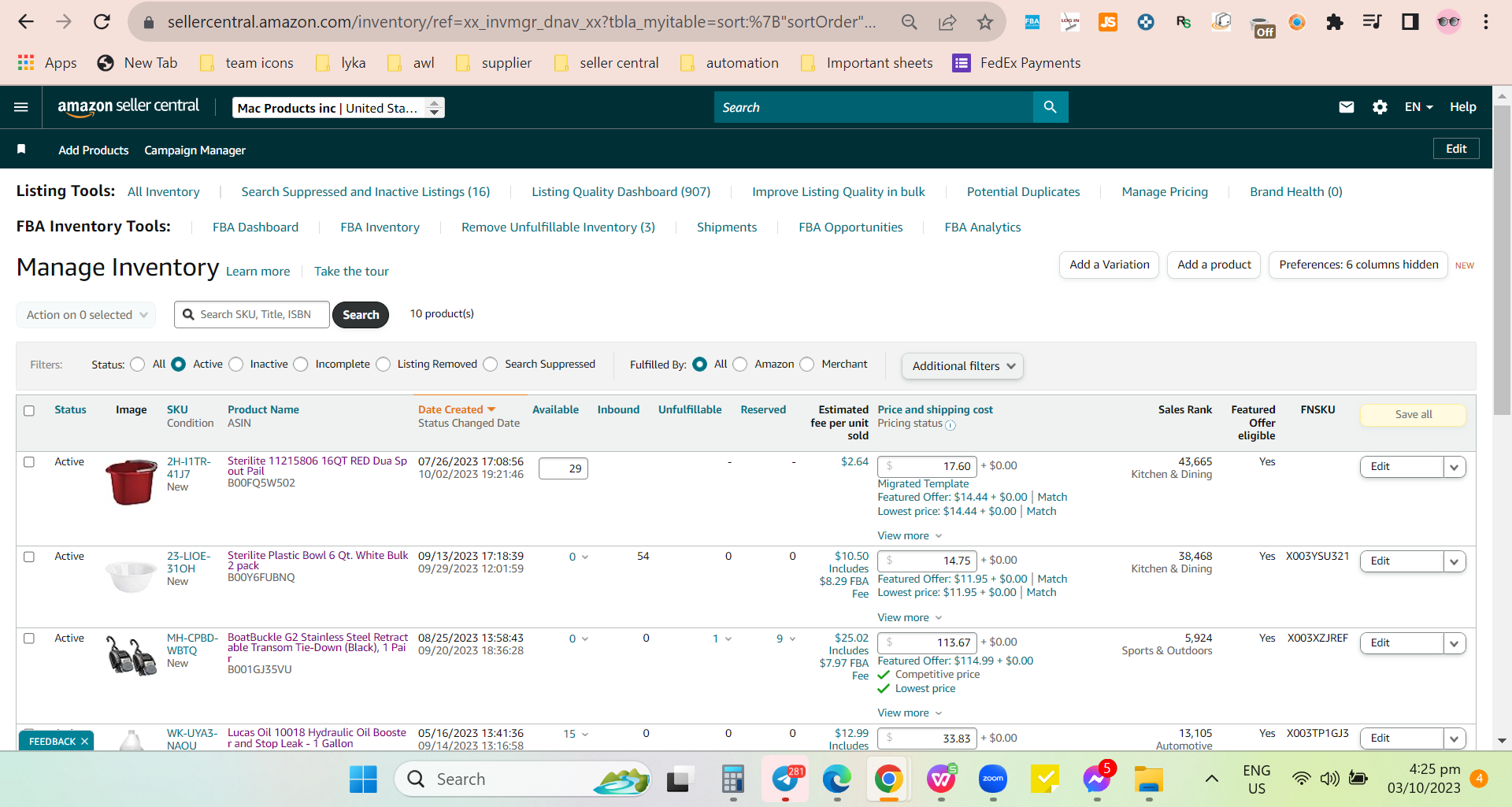Click the JS extension icon in toolbar

point(1108,22)
